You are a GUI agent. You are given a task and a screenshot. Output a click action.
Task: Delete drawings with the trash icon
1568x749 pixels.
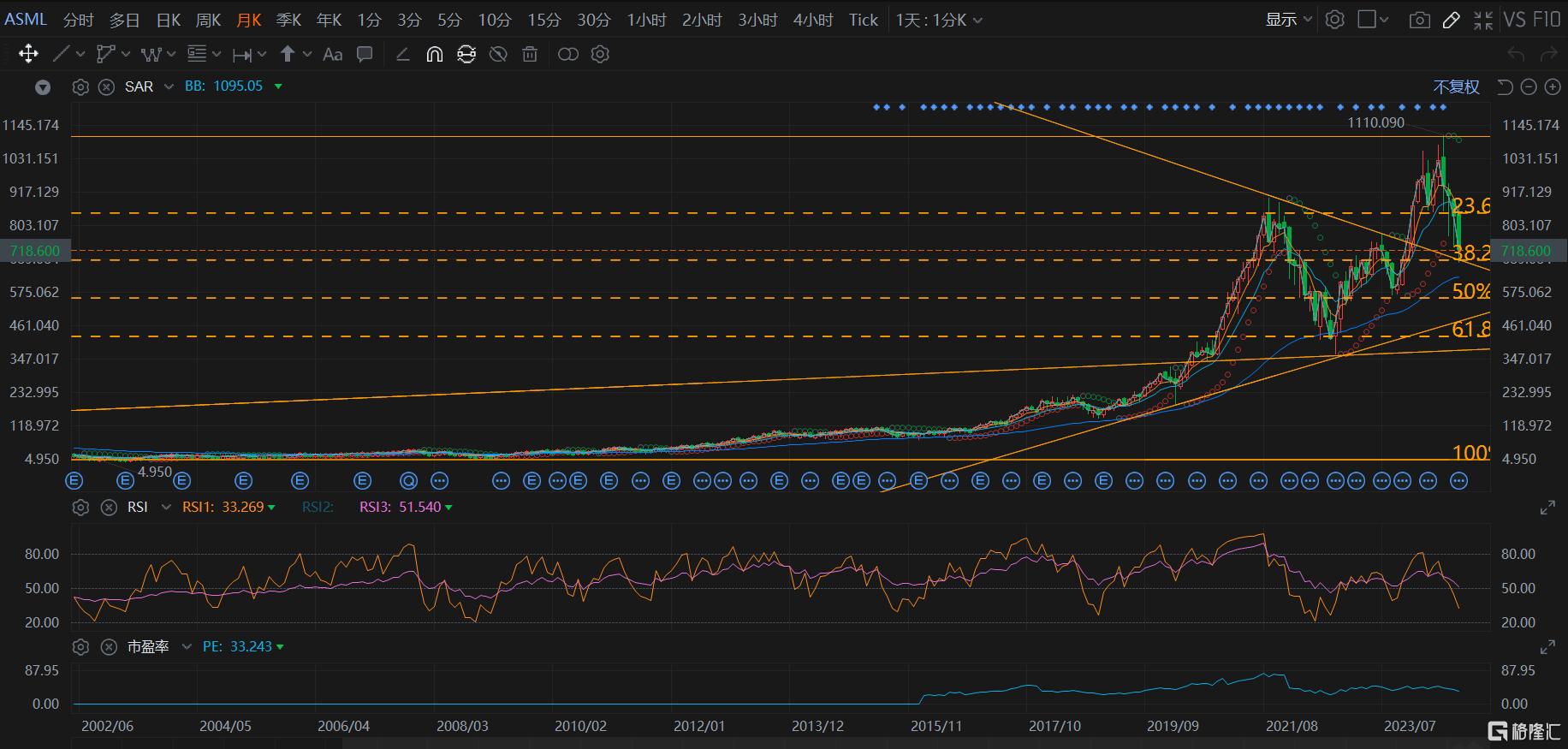pos(530,54)
